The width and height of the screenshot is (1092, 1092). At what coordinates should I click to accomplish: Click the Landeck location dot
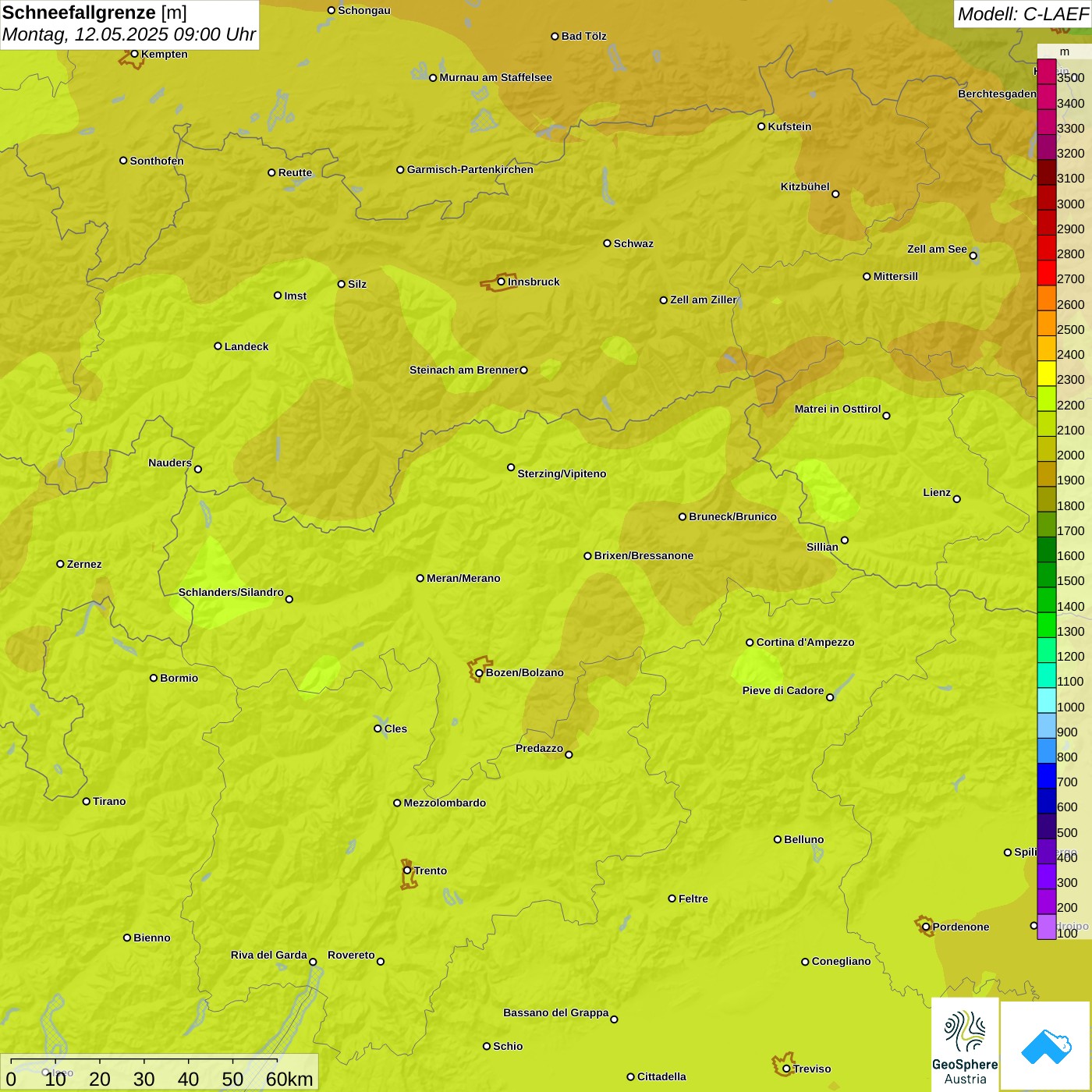[x=218, y=346]
